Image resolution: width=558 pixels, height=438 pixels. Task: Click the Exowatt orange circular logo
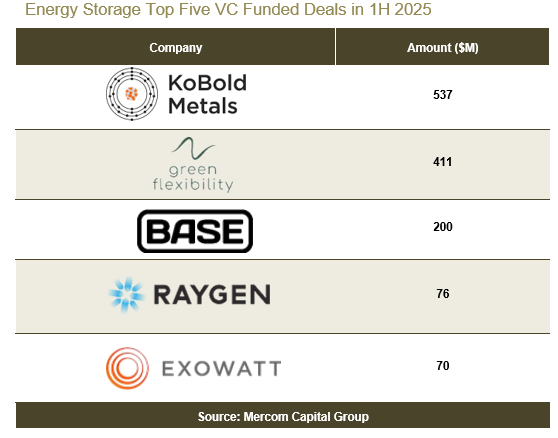(127, 368)
